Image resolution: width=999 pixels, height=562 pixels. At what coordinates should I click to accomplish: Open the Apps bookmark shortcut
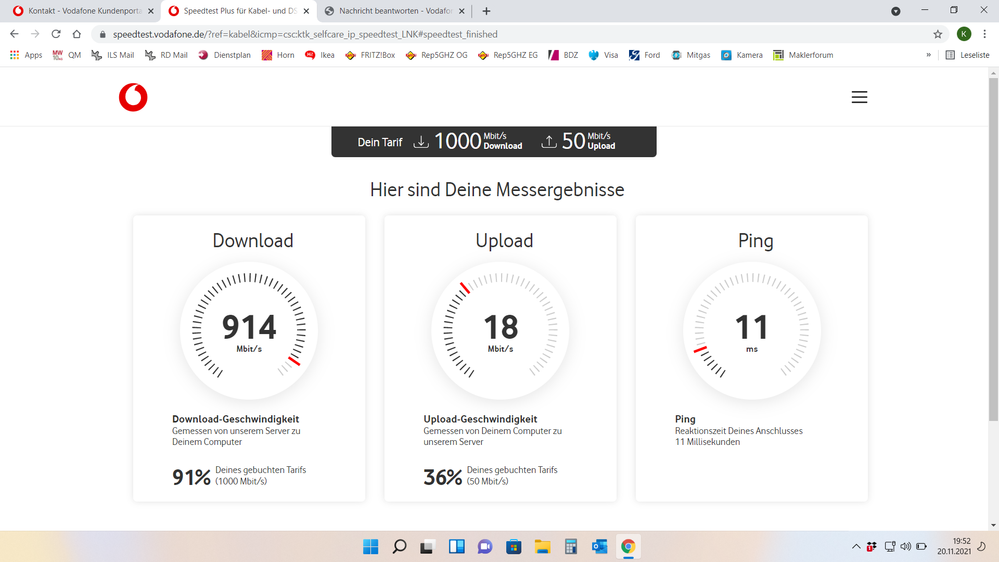click(26, 55)
